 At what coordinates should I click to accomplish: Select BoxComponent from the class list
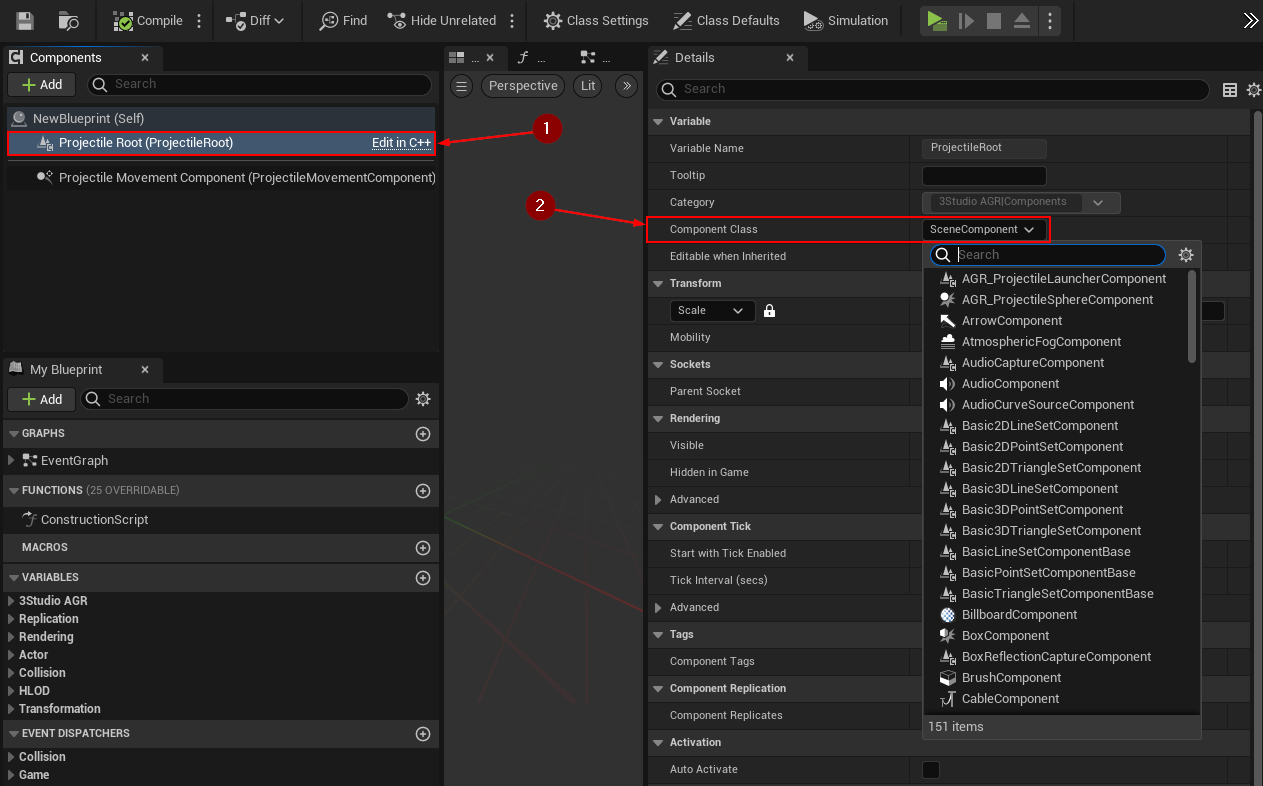(x=1005, y=636)
